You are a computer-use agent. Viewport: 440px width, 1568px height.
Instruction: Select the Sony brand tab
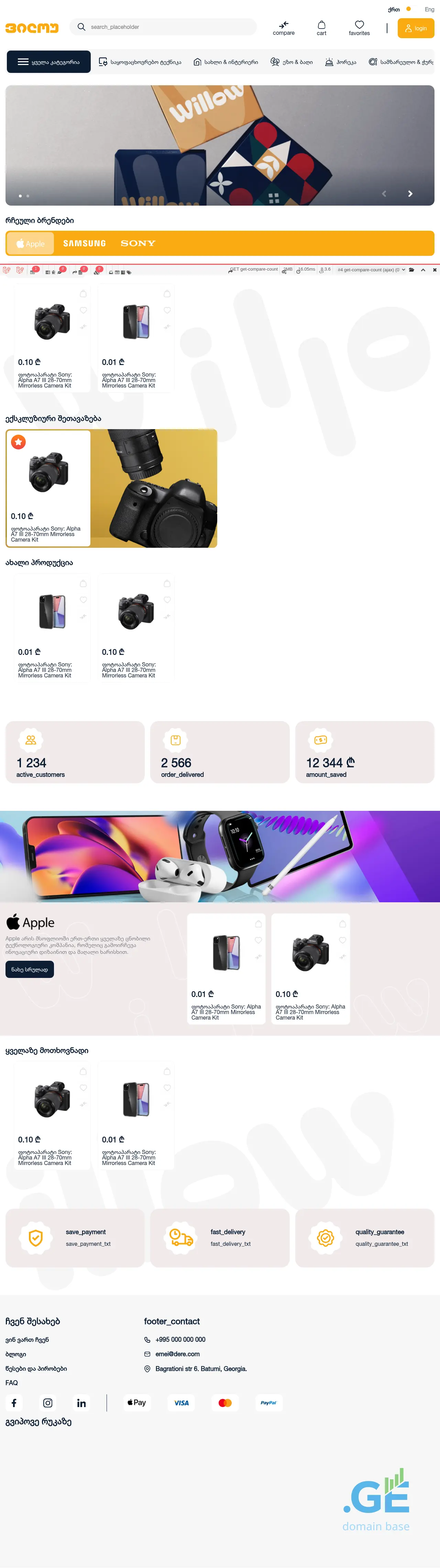pos(138,243)
